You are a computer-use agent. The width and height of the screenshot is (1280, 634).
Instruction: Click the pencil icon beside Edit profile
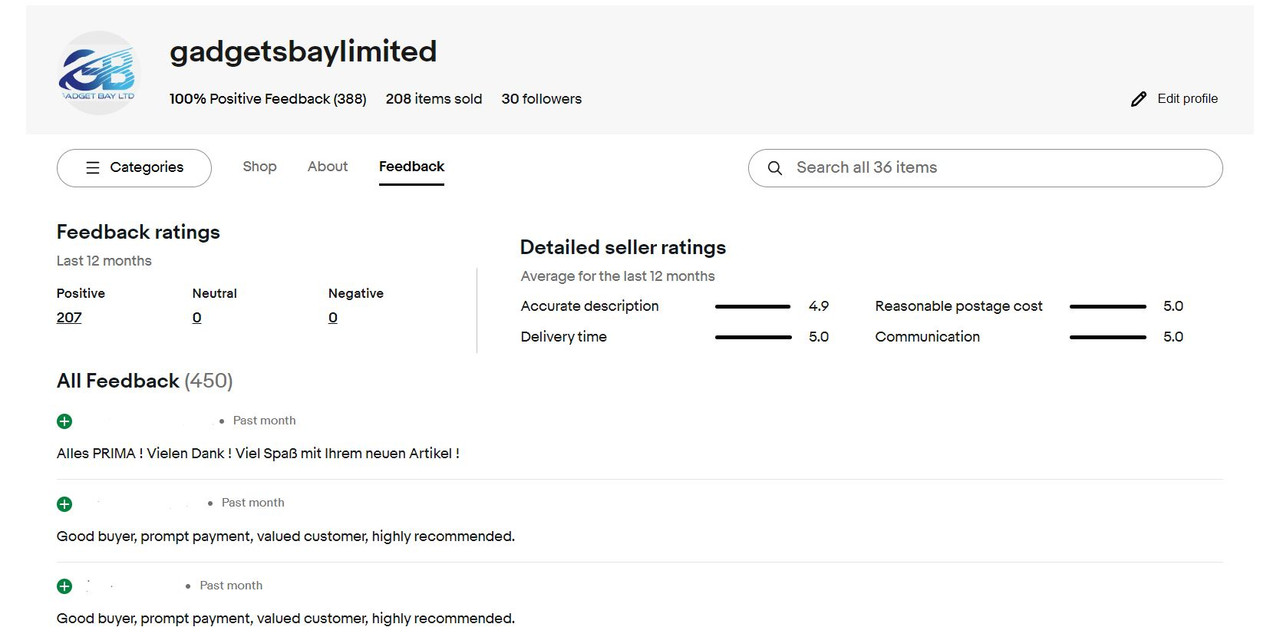coord(1138,99)
